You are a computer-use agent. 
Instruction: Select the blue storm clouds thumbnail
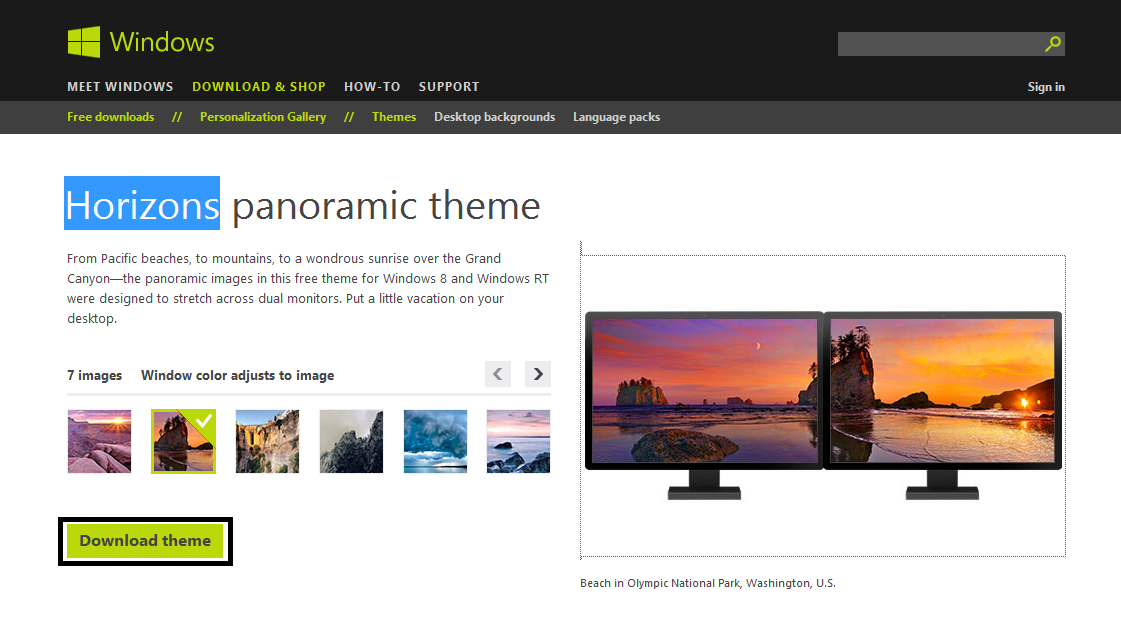[435, 441]
